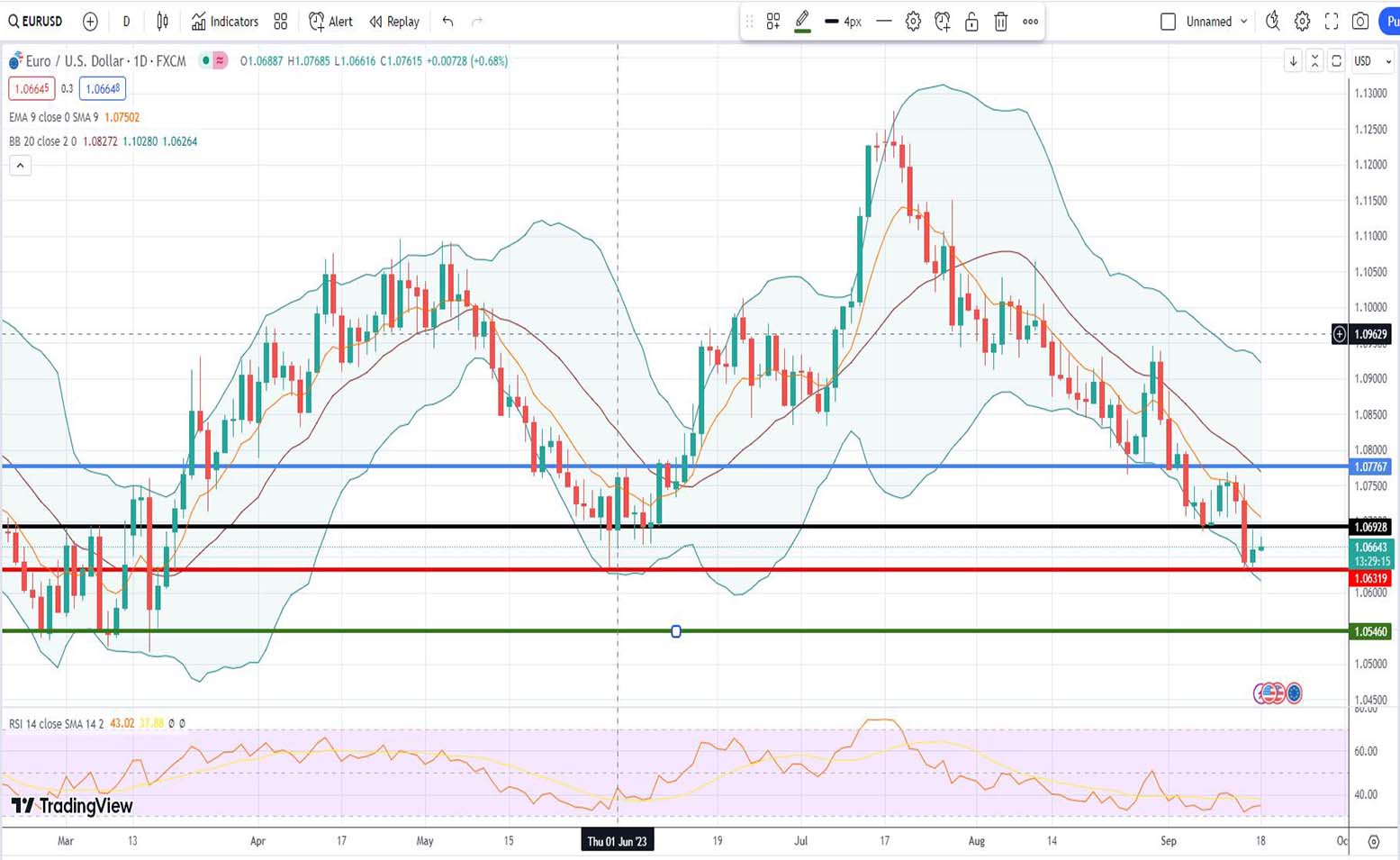Screen dimensions: 1400x860
Task: Open the Indicators menu
Action: click(225, 22)
